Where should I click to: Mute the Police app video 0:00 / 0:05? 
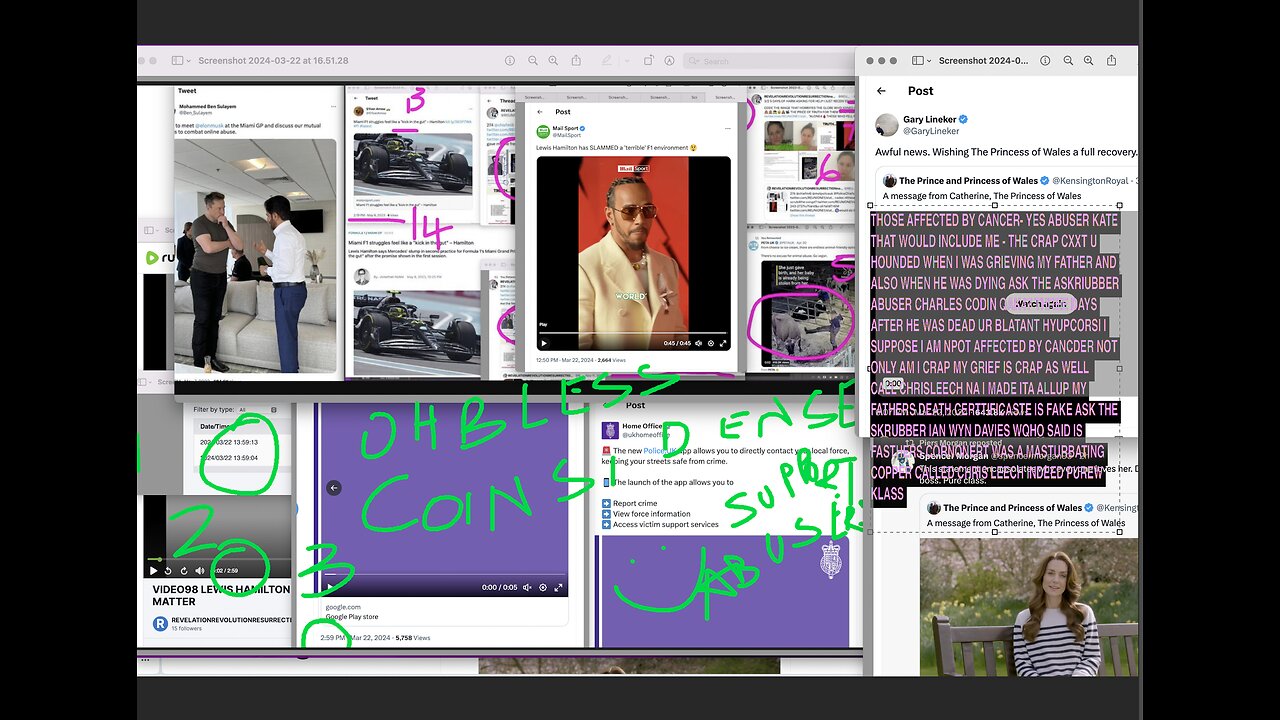pyautogui.click(x=527, y=588)
